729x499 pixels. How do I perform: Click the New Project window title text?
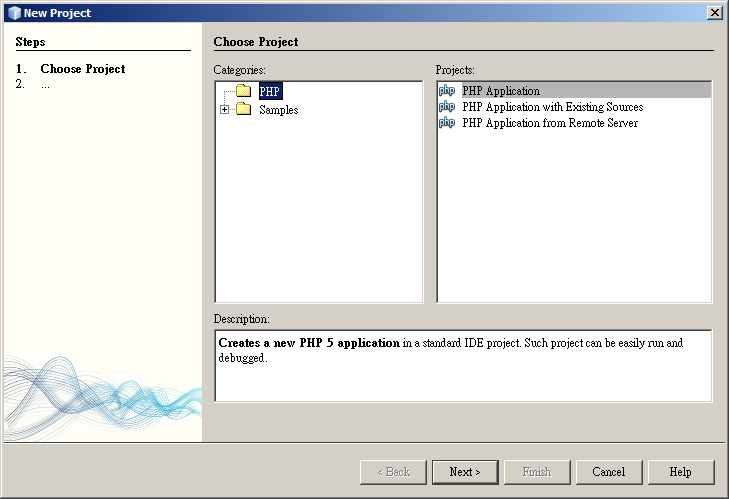pos(57,13)
